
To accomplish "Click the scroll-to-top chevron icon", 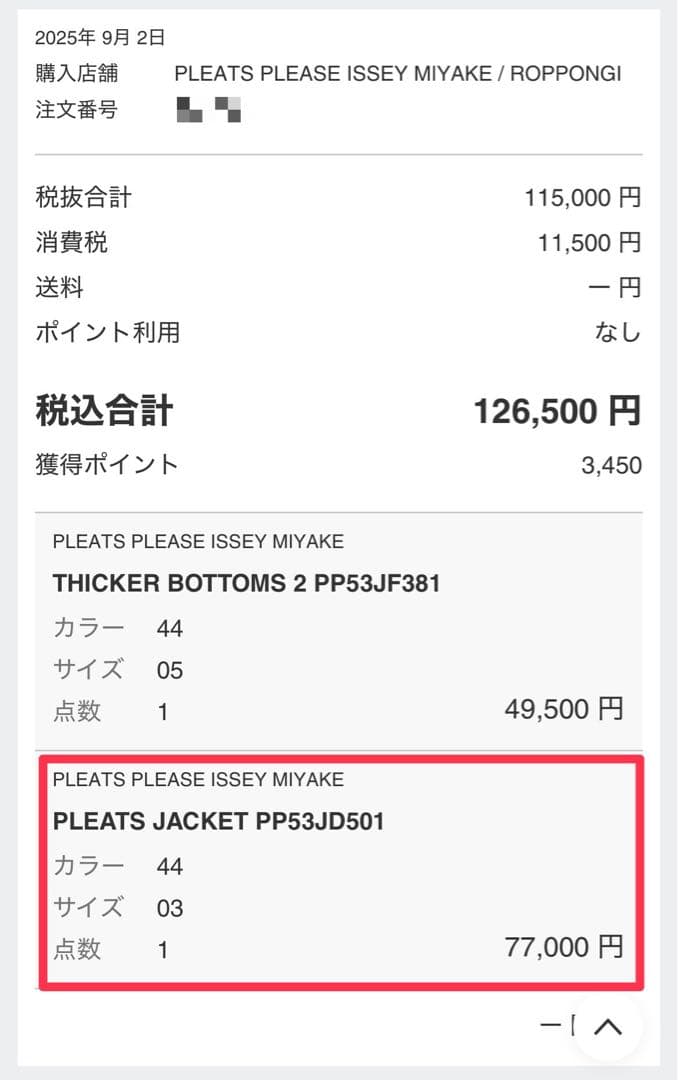I will (x=606, y=1027).
